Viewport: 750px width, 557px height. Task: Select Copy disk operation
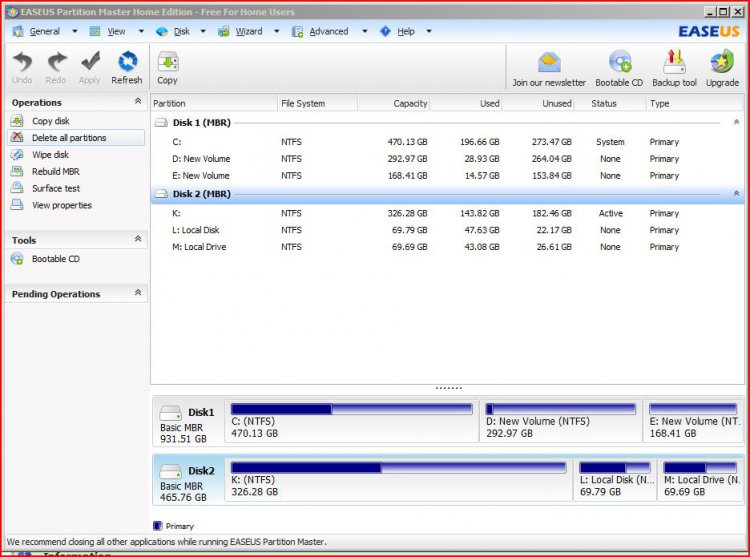click(x=50, y=121)
